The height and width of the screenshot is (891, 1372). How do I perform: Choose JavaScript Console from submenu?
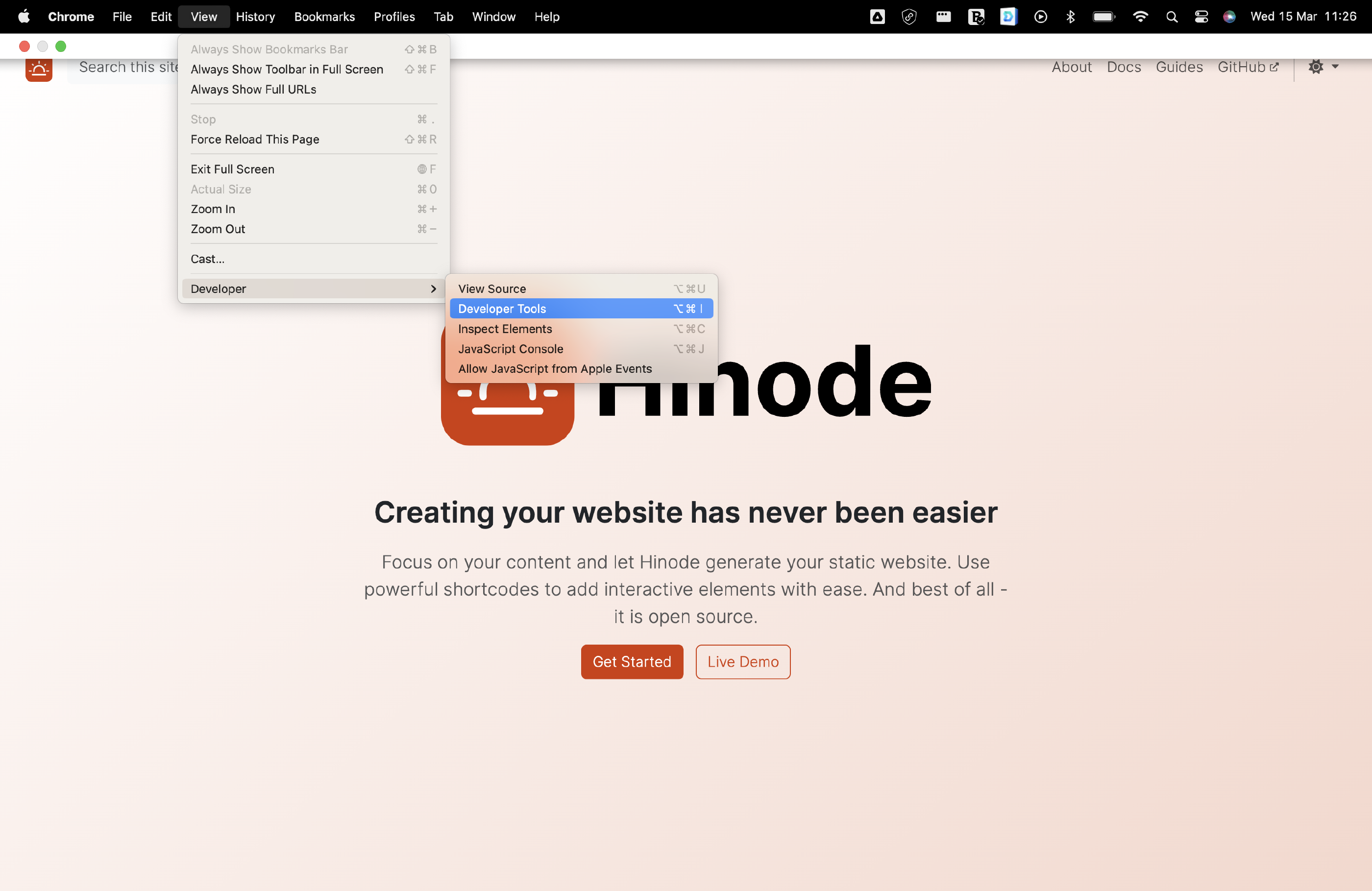coord(510,349)
